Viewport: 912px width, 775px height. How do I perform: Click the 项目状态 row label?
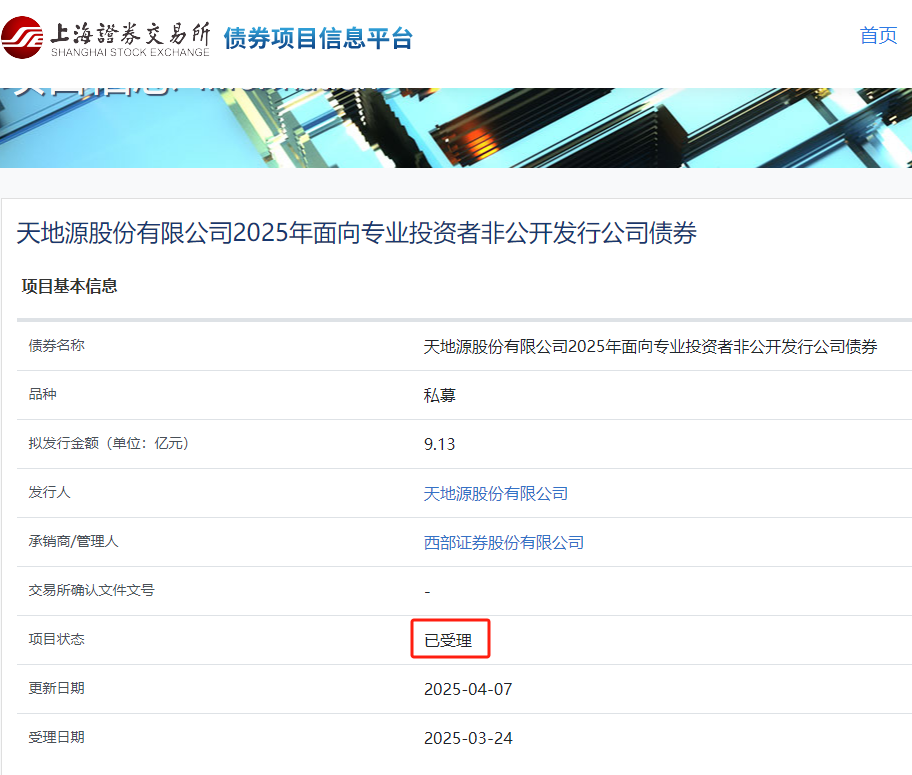[56, 639]
